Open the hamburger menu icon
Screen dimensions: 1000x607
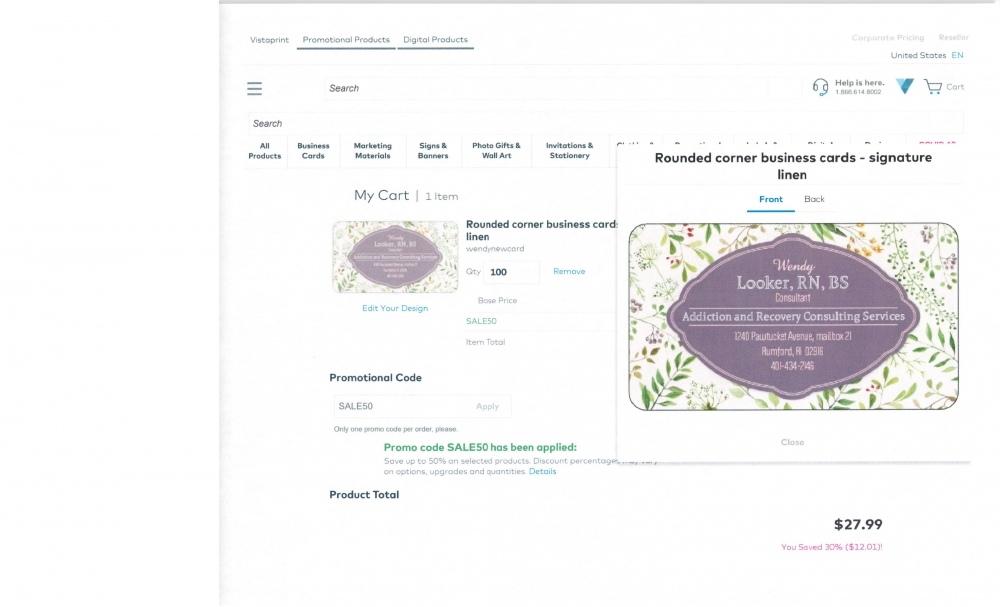[x=255, y=89]
